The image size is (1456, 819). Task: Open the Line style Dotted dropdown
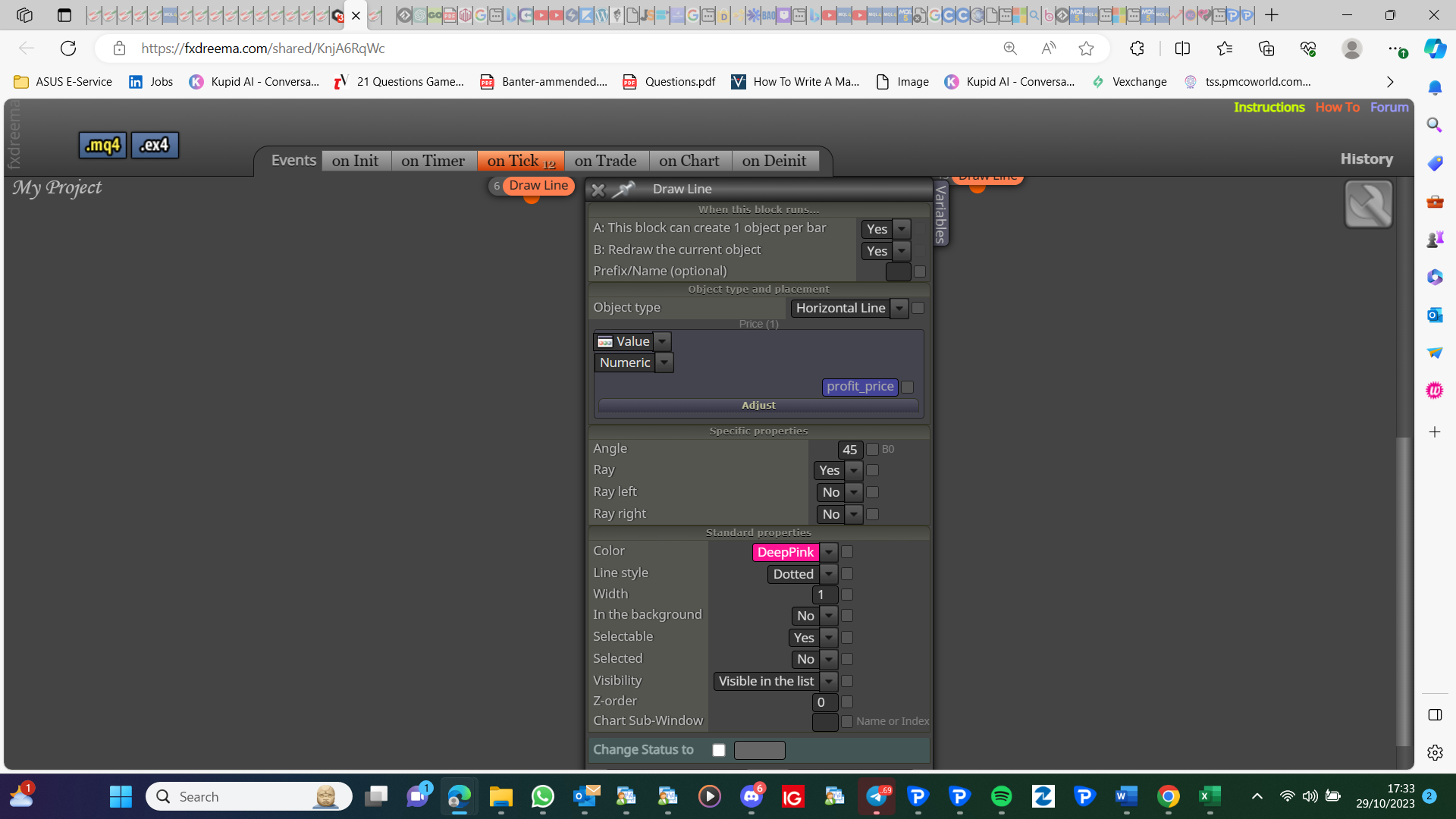point(829,574)
